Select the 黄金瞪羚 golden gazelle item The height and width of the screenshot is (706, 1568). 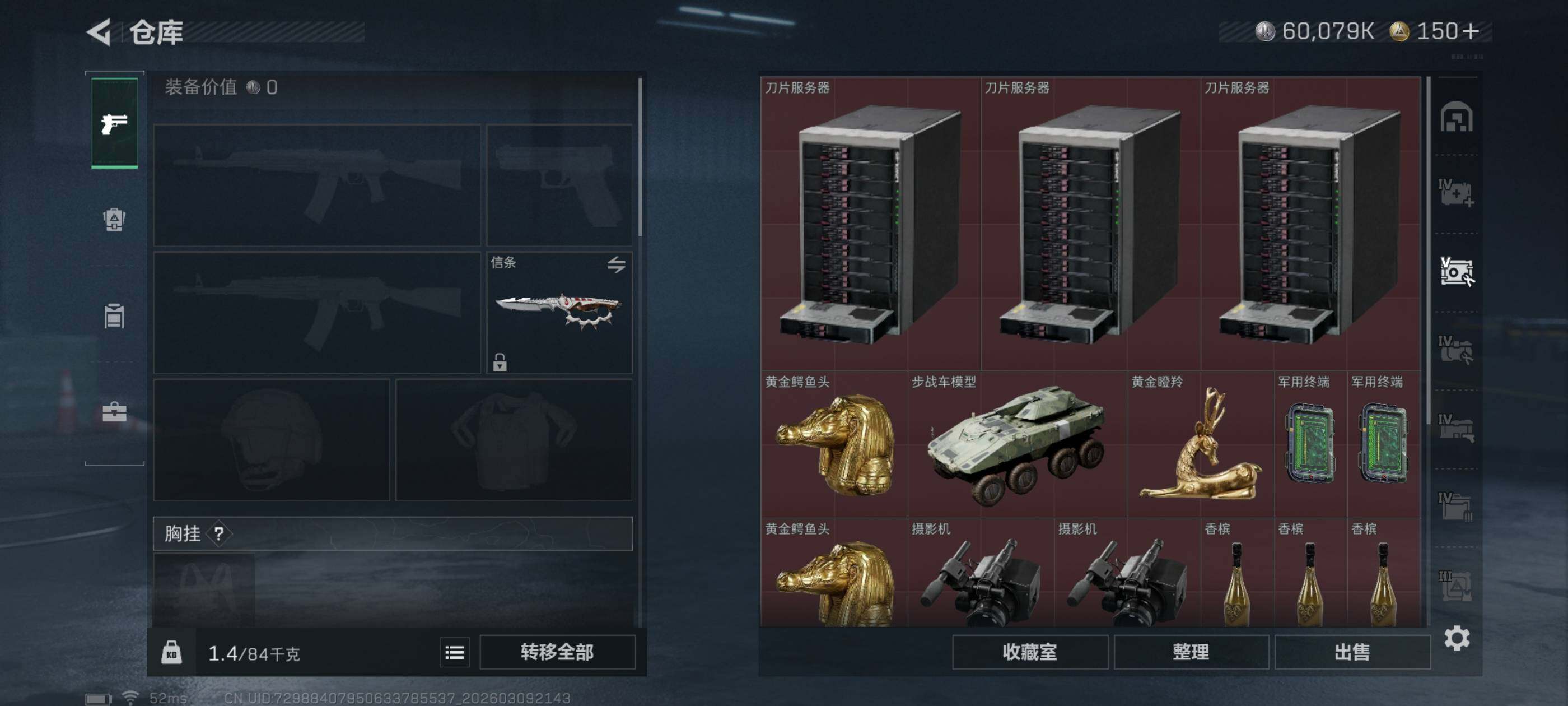(1200, 445)
